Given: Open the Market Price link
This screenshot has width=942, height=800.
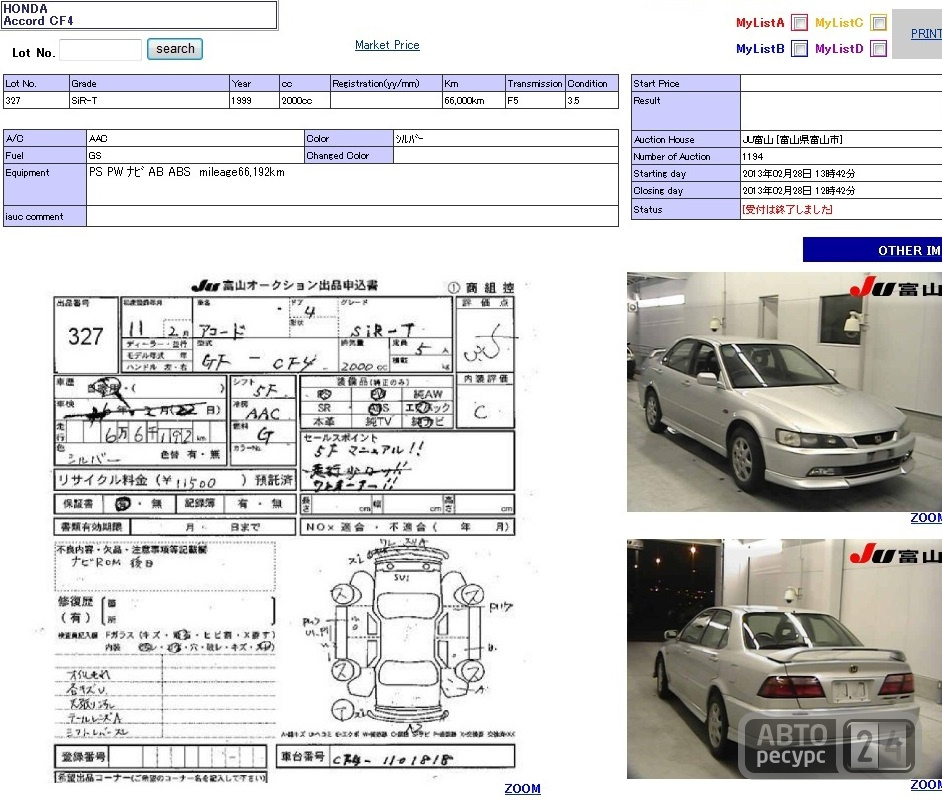Looking at the screenshot, I should tap(387, 45).
